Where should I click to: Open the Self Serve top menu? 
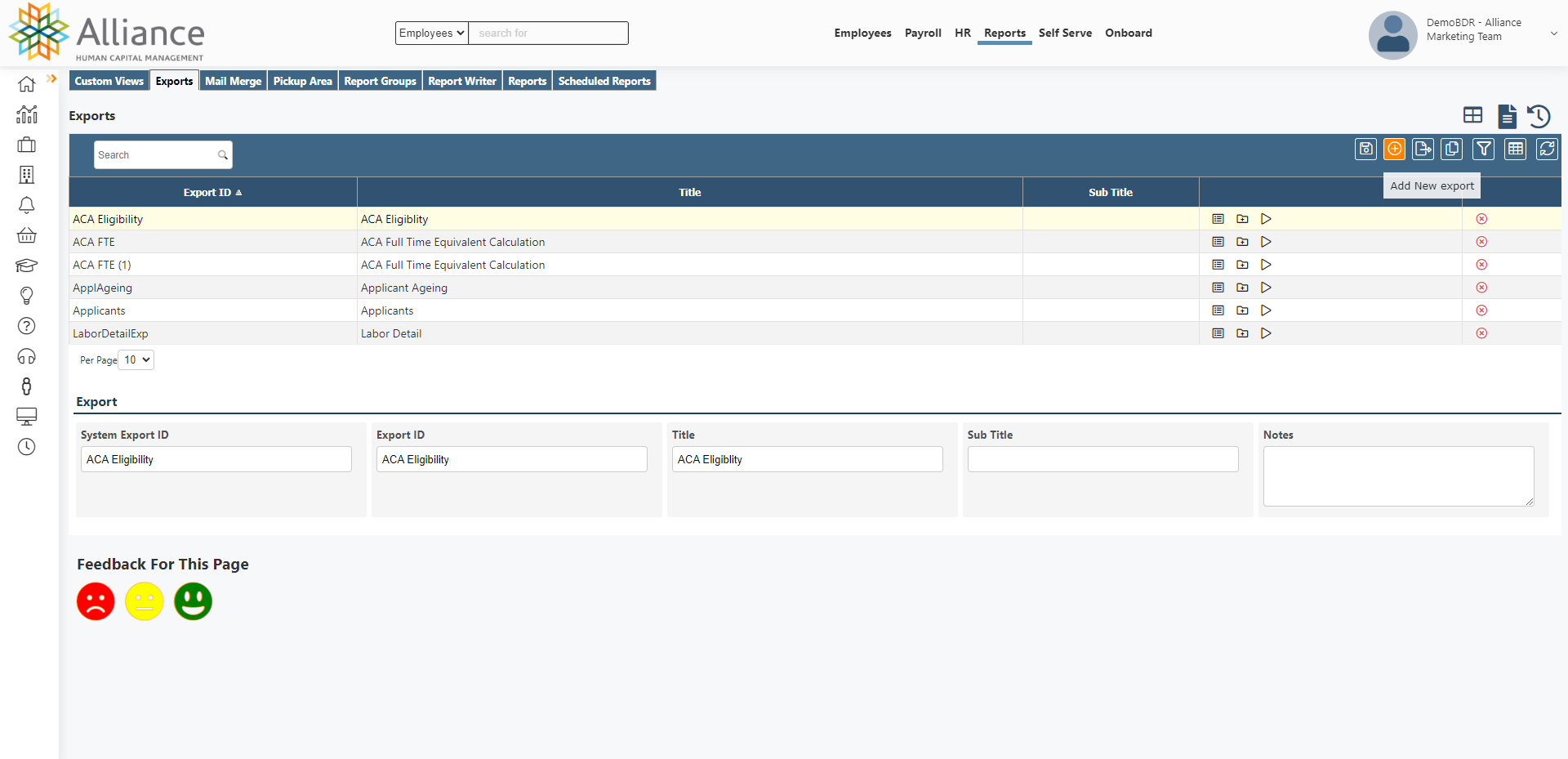pos(1065,33)
